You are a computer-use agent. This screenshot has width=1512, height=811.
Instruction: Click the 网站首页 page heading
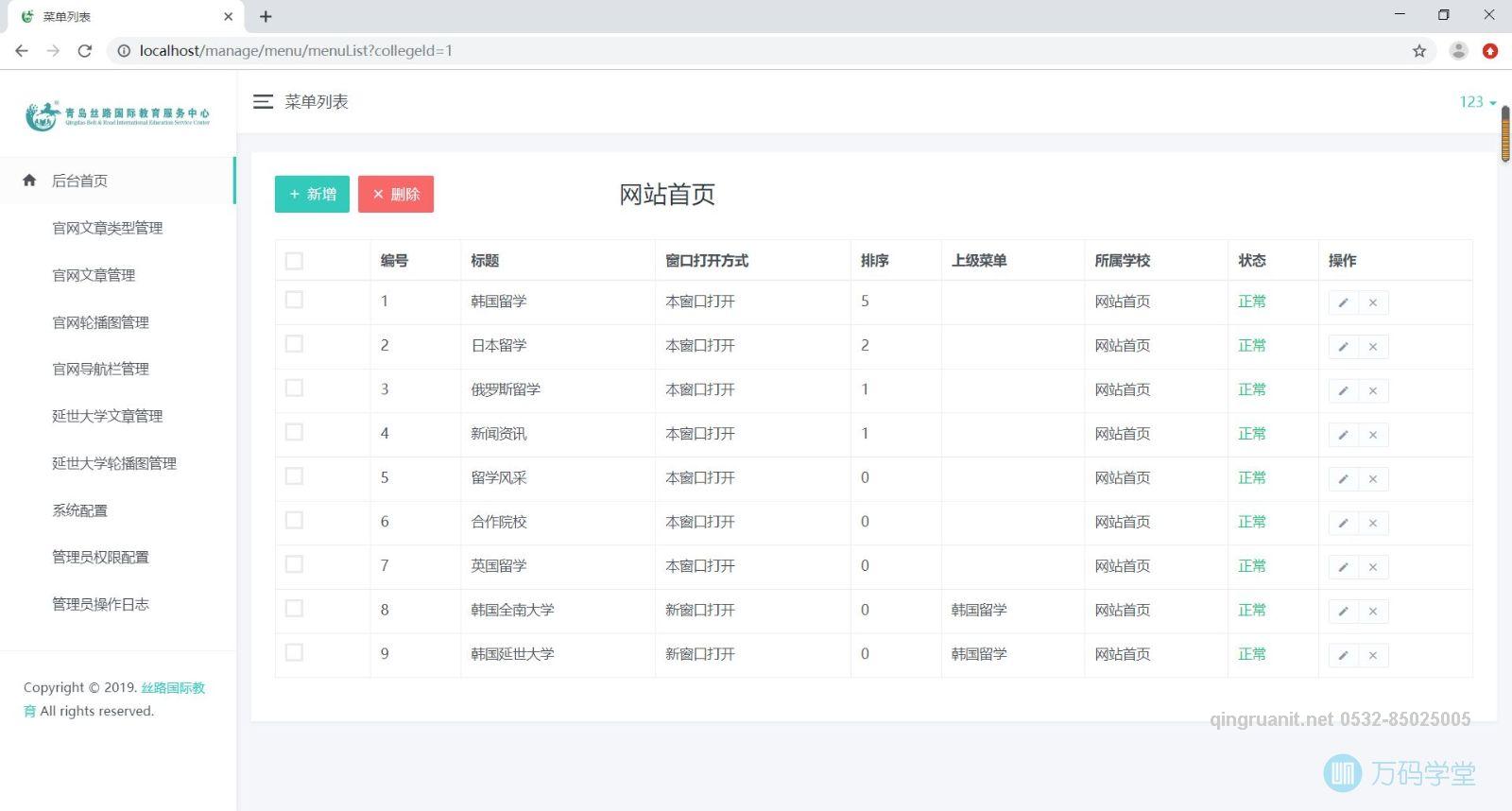coord(667,195)
